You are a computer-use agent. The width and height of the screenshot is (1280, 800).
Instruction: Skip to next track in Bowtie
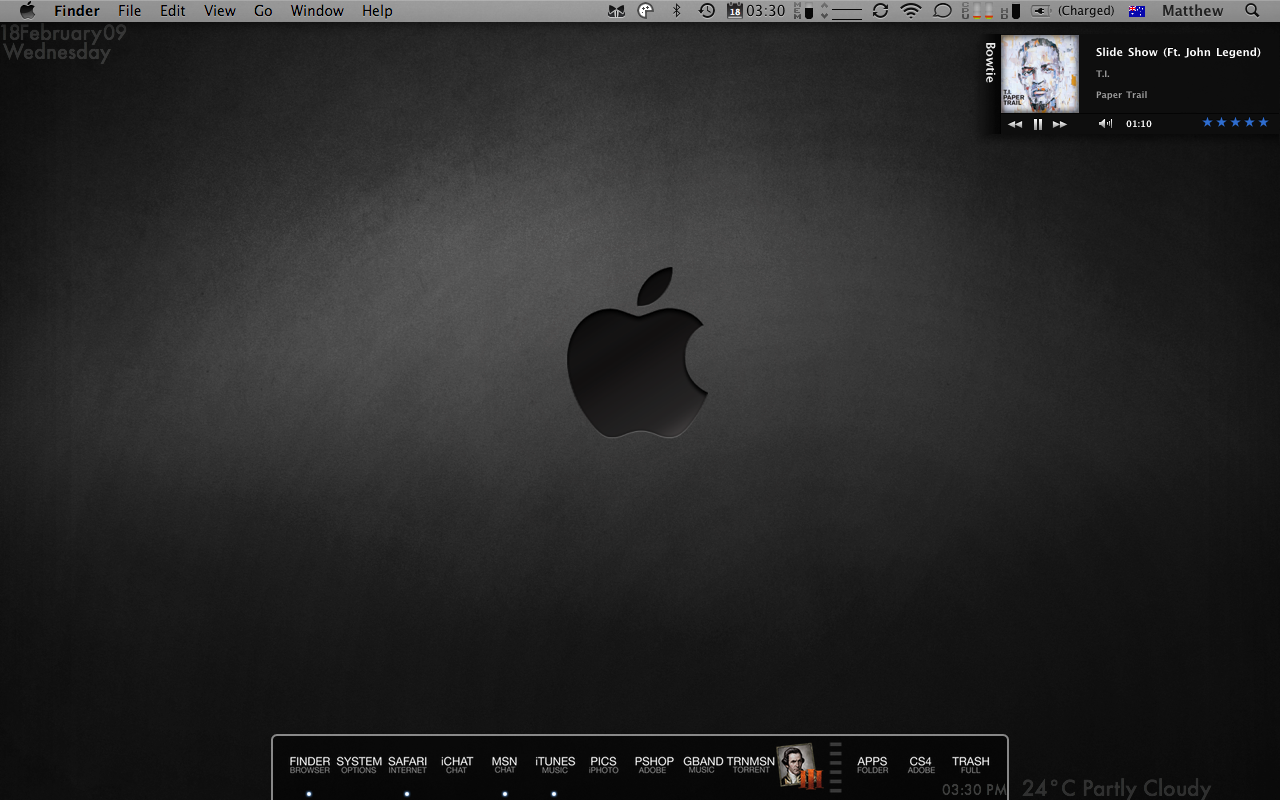coord(1060,124)
